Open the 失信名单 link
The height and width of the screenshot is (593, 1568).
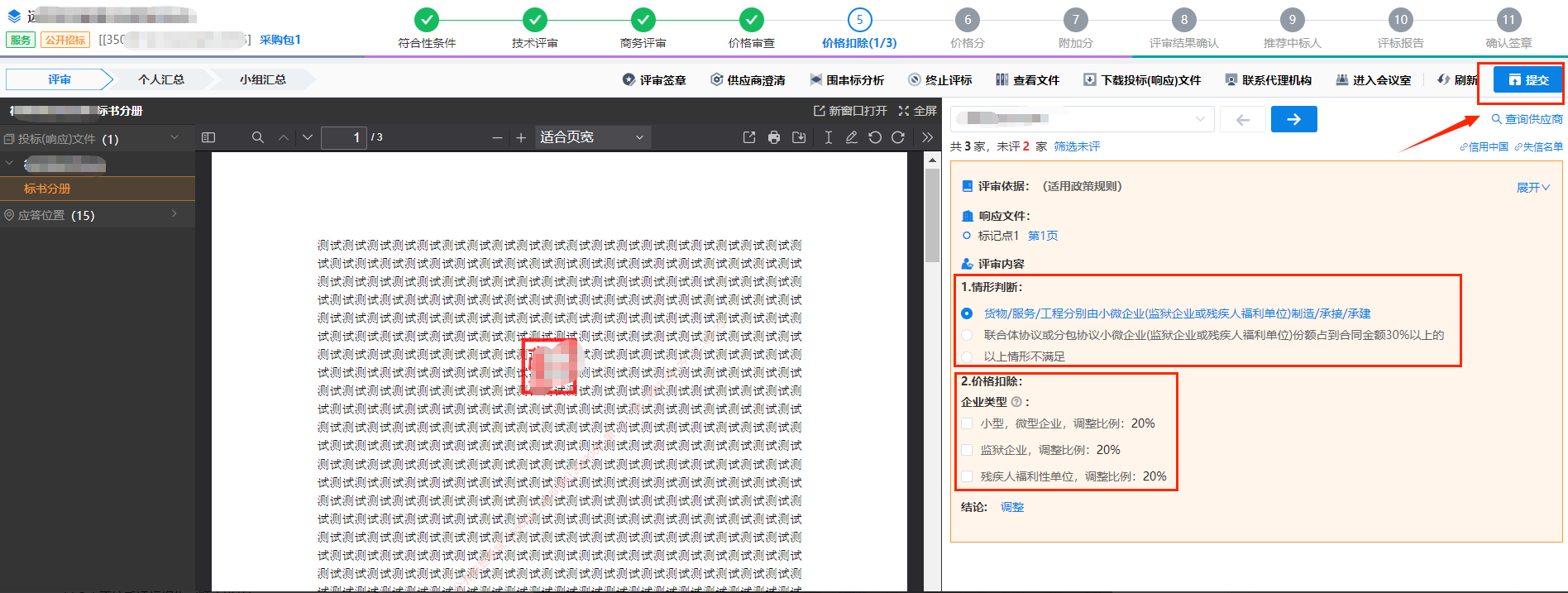point(1538,147)
